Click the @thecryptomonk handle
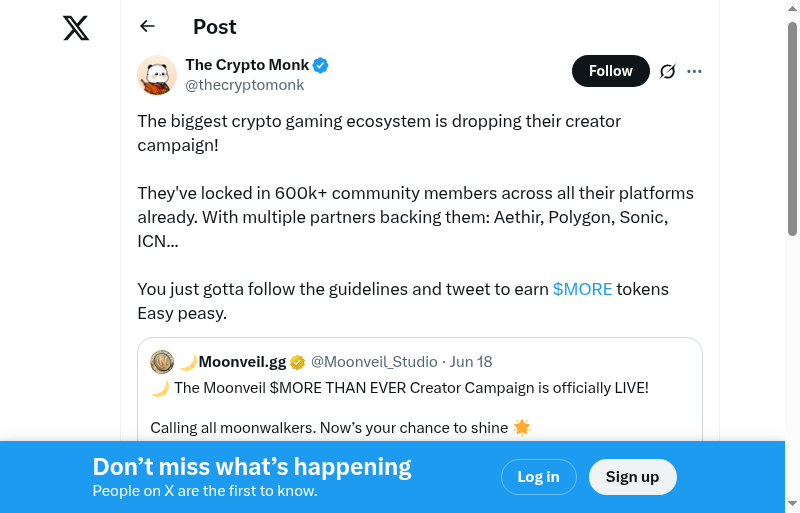Screen dimensions: 800x513 pos(244,85)
